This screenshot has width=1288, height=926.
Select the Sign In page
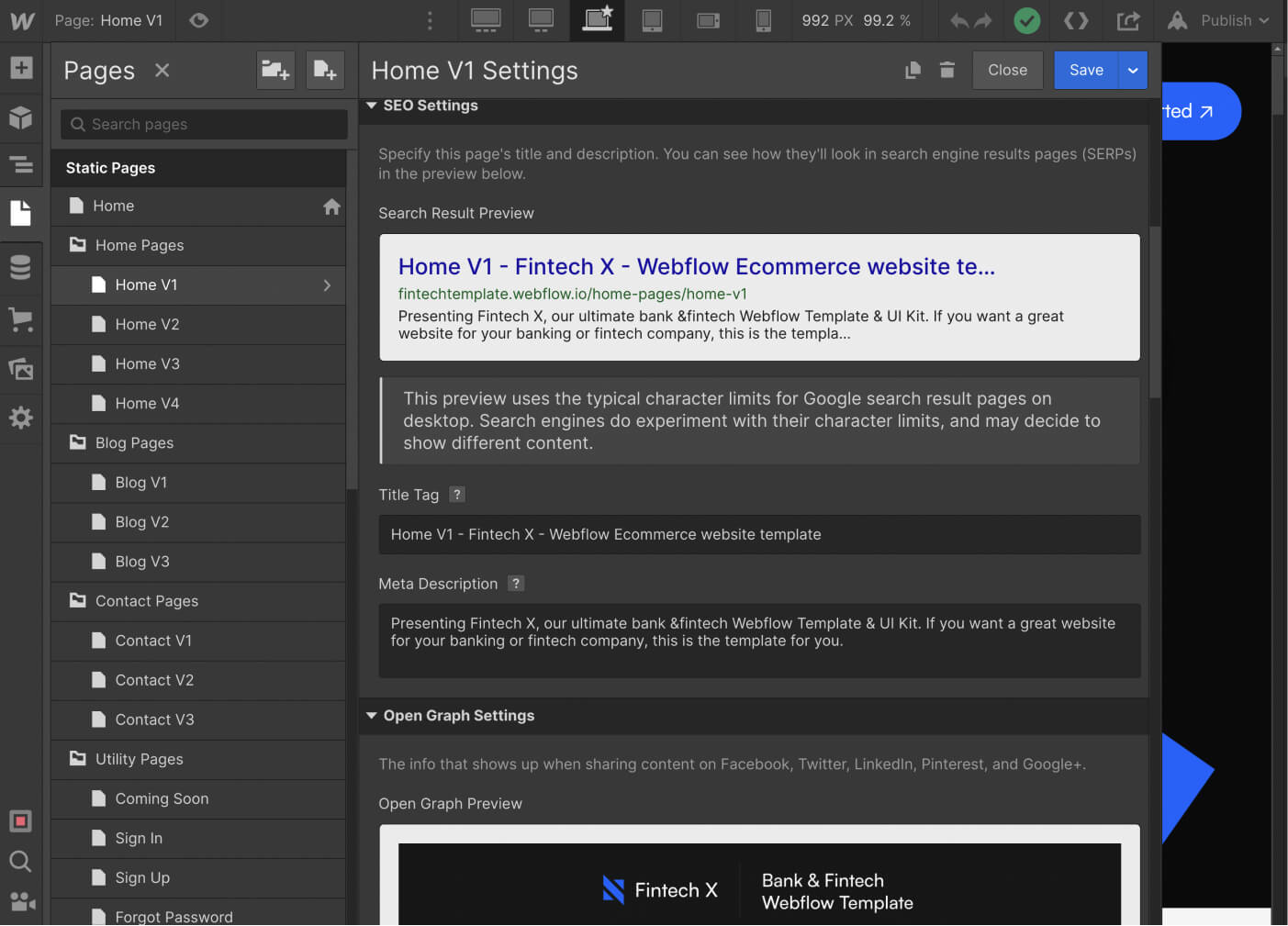tap(198, 838)
